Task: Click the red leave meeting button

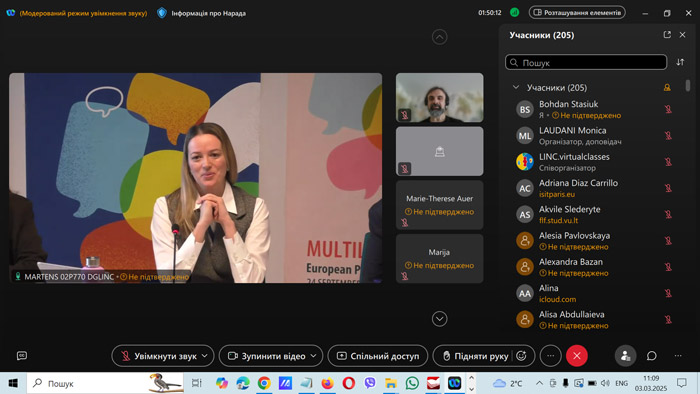Action: pyautogui.click(x=577, y=356)
